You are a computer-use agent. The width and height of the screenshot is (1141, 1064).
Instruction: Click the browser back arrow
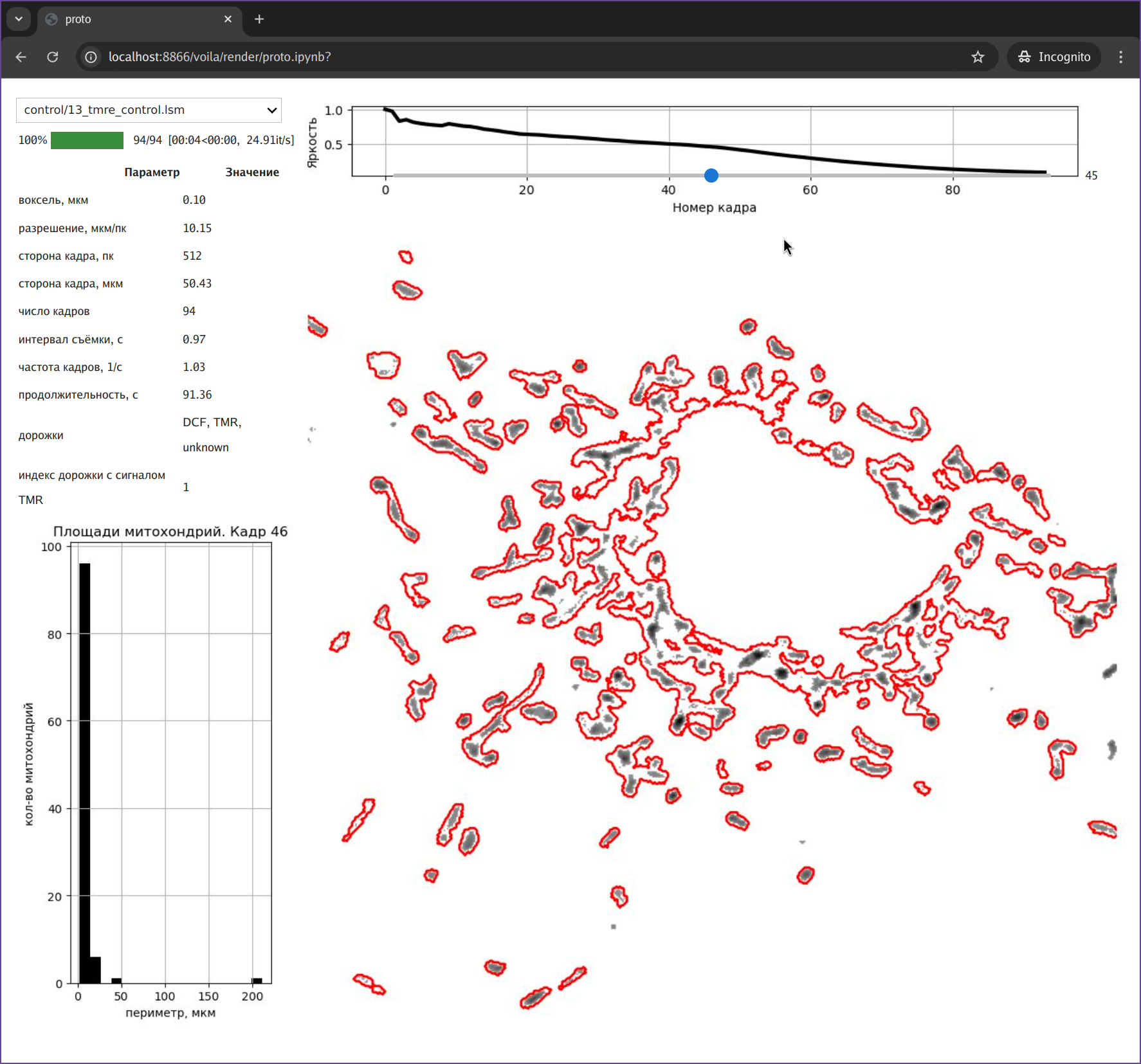click(21, 57)
